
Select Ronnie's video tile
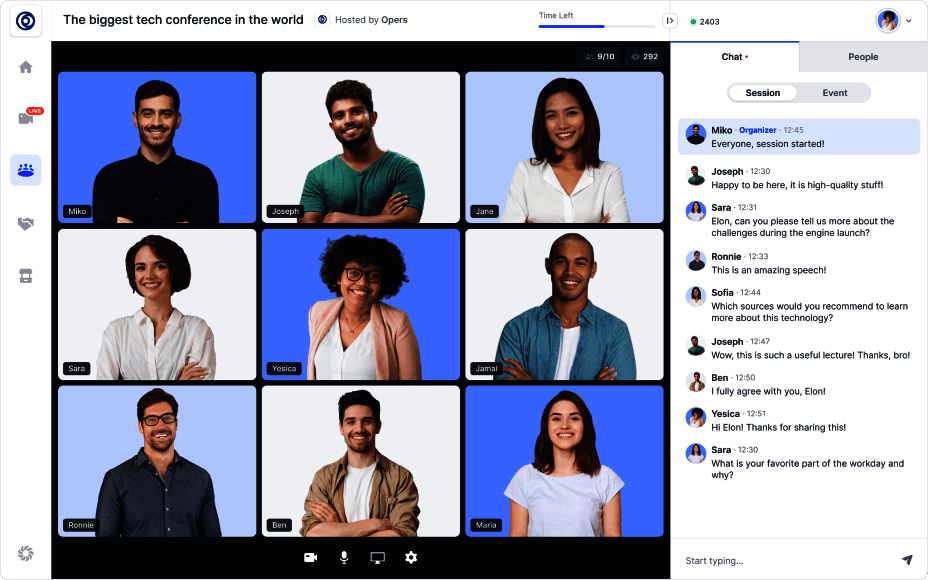click(x=157, y=461)
